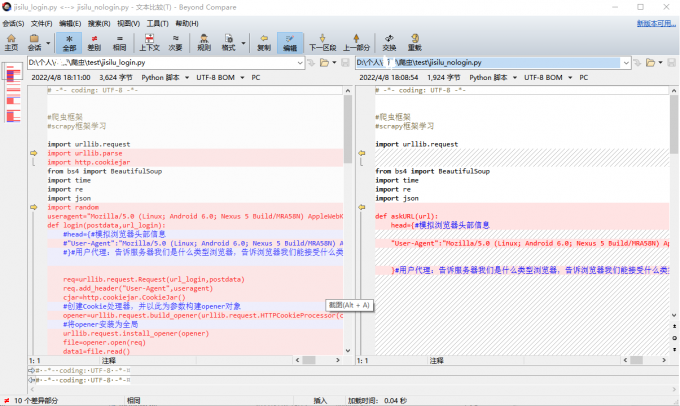Click the 格式 format toolbar icon
Screen dimensions: 680x406
[229, 43]
